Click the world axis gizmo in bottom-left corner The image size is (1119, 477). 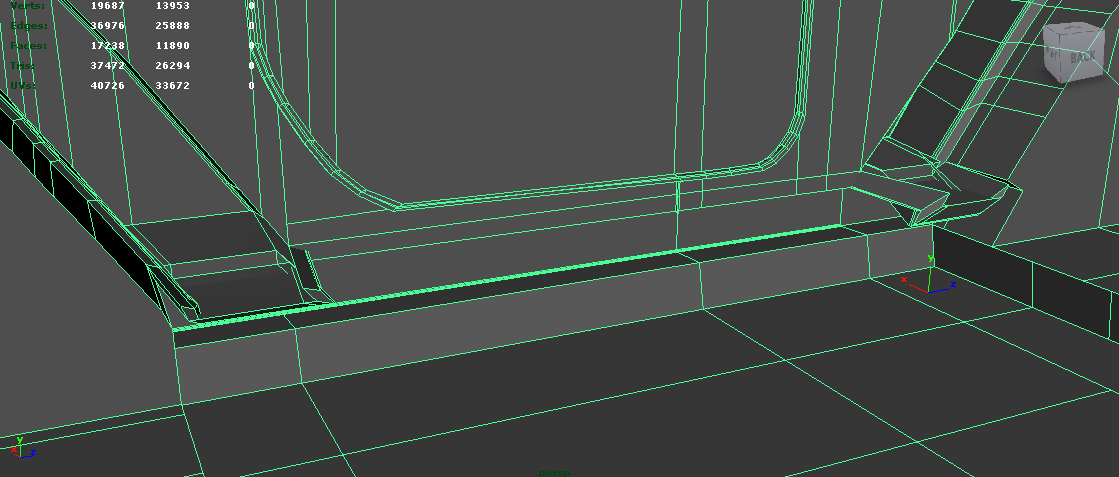coord(22,447)
